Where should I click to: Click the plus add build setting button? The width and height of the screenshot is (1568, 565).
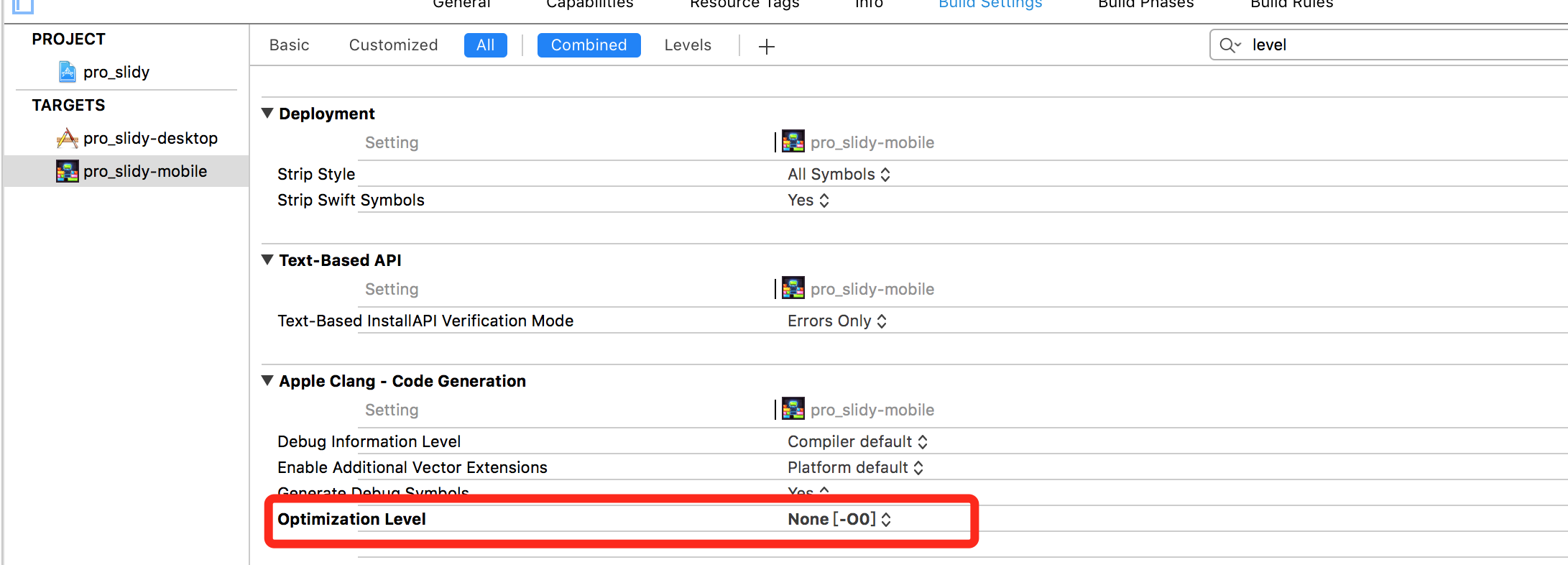point(767,47)
